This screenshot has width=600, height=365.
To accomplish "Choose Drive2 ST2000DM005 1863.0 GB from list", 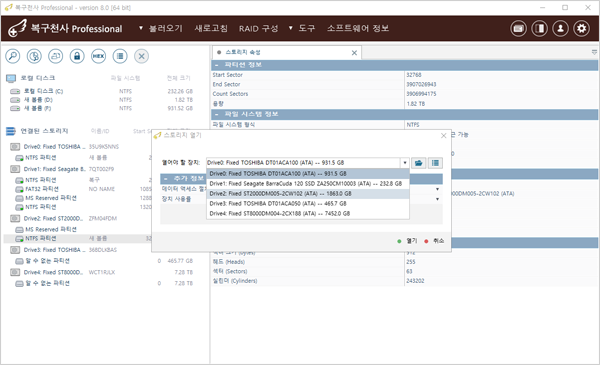I will (308, 194).
